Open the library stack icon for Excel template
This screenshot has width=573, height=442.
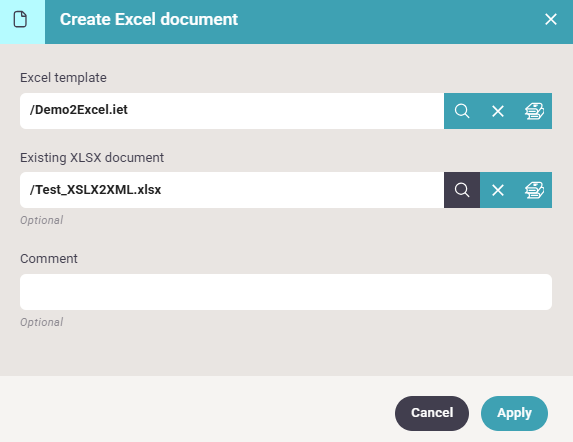pos(534,111)
